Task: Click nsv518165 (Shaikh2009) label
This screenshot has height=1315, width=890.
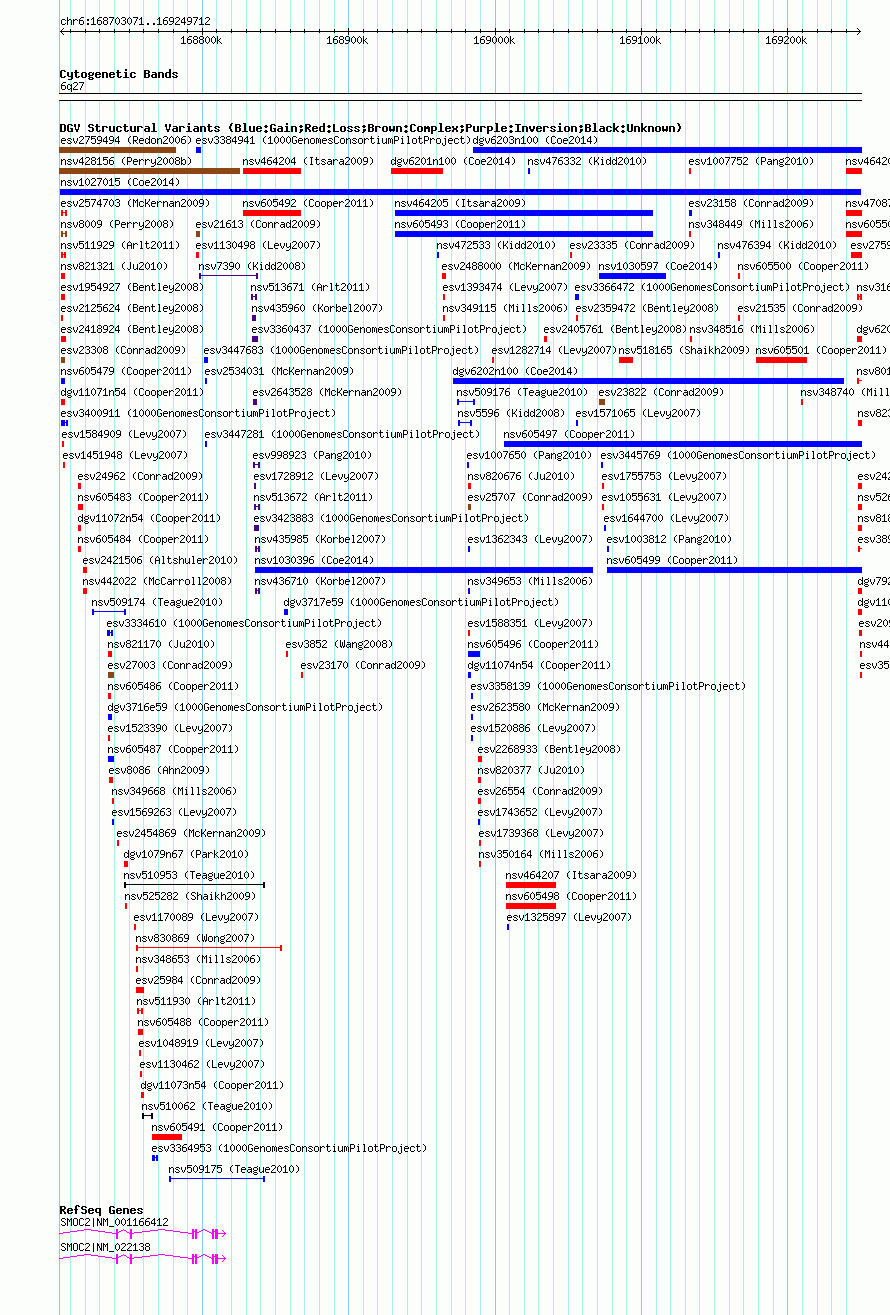Action: tap(684, 350)
